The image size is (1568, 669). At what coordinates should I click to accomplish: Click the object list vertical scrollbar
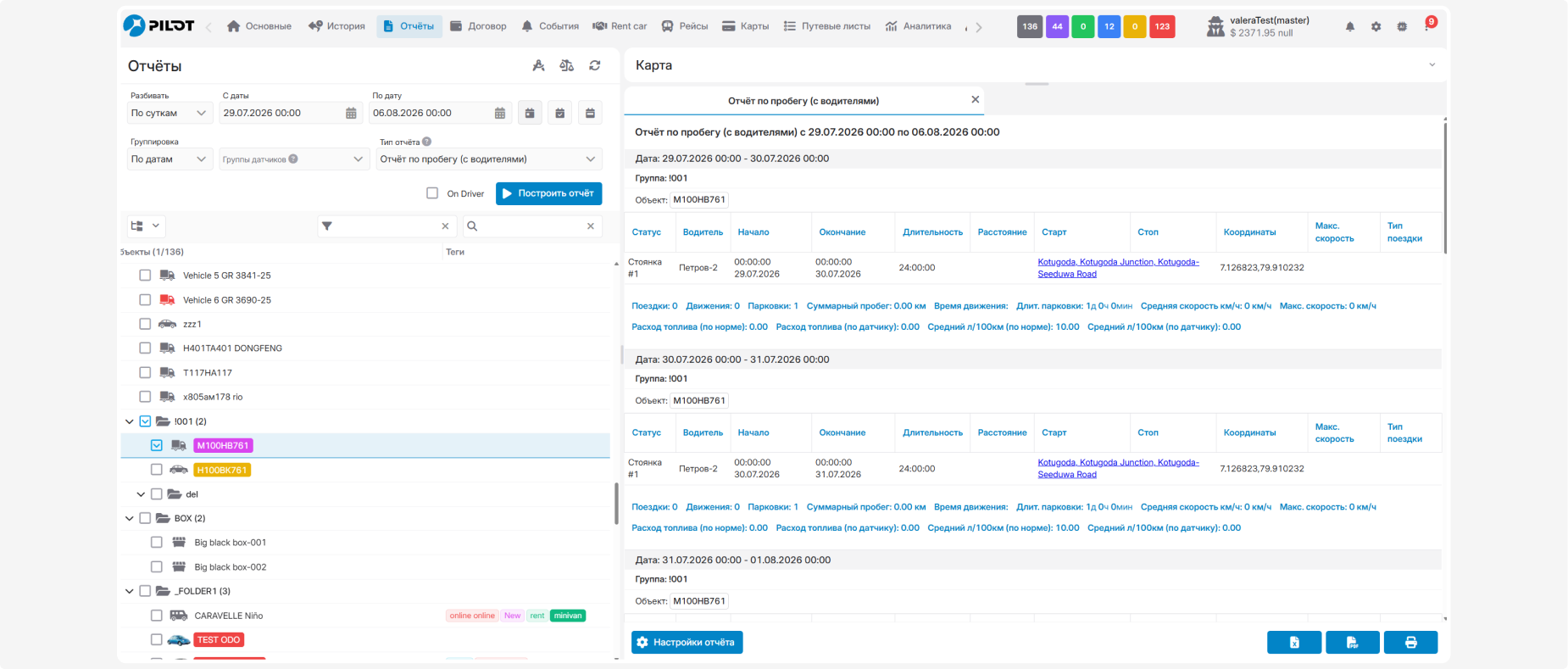click(616, 504)
